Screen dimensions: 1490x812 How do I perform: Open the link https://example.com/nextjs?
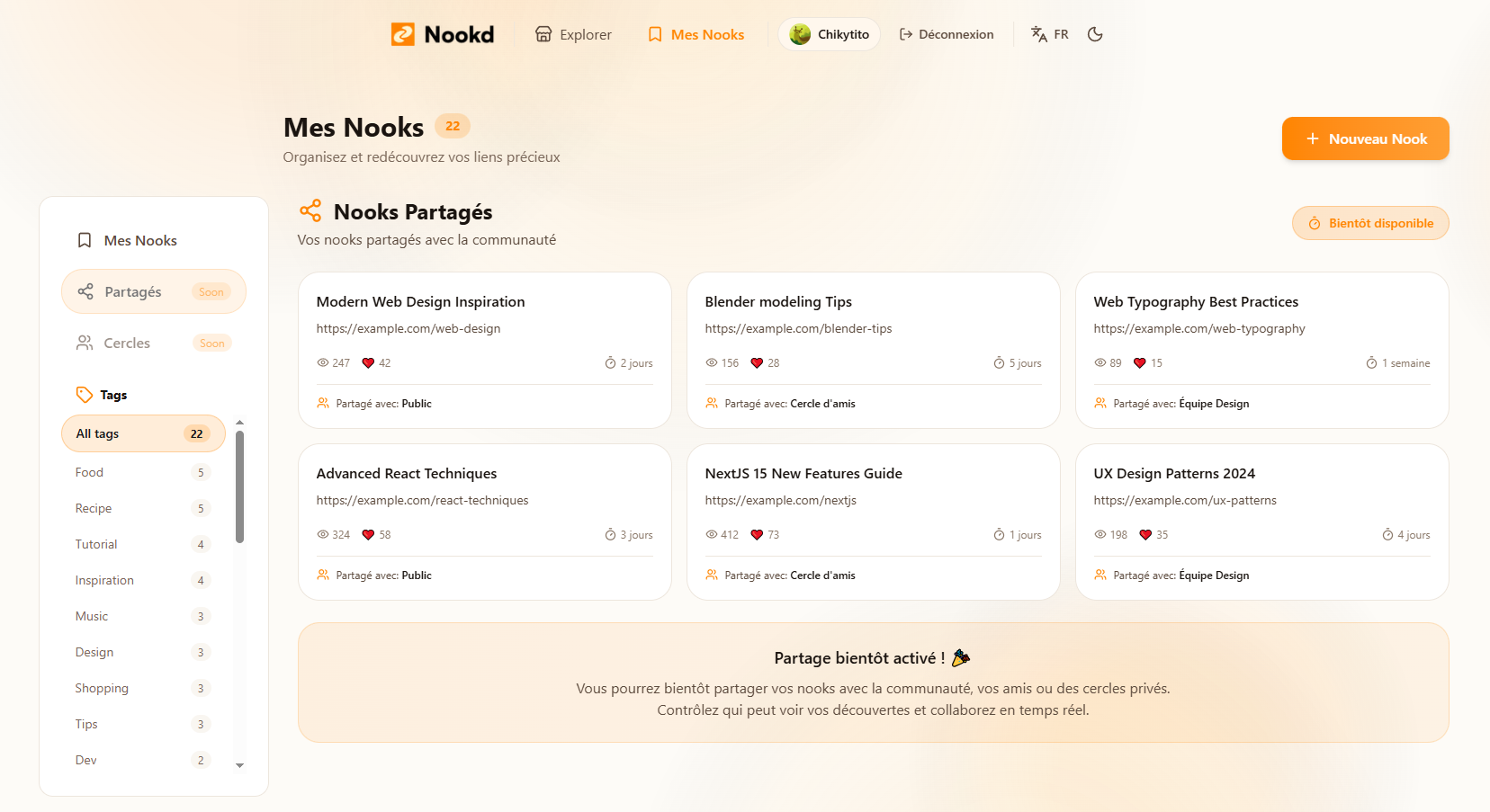pyautogui.click(x=781, y=500)
